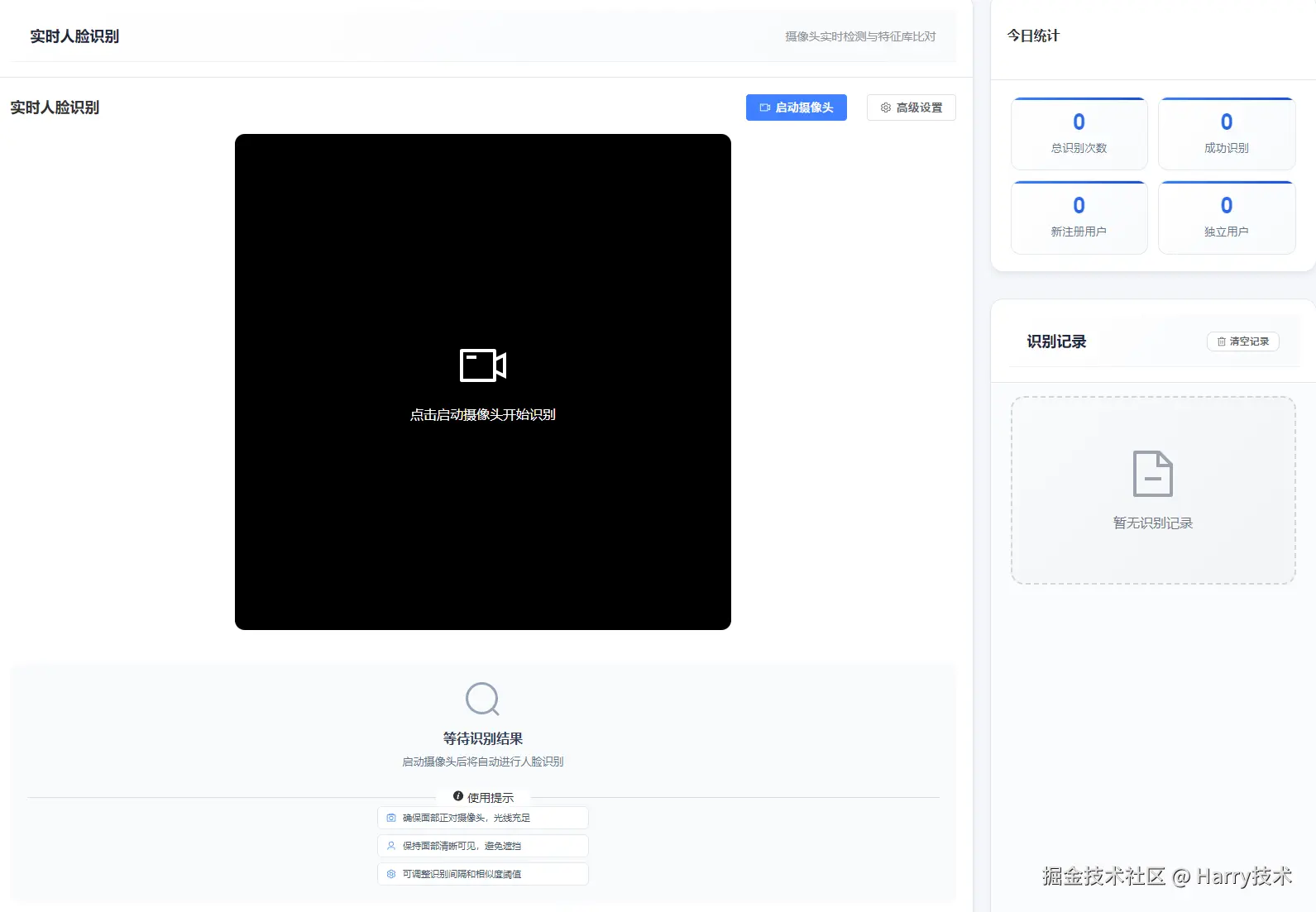1316x912 pixels.
Task: Click the text 点击启动摄像头开始识别
Action: 483,414
